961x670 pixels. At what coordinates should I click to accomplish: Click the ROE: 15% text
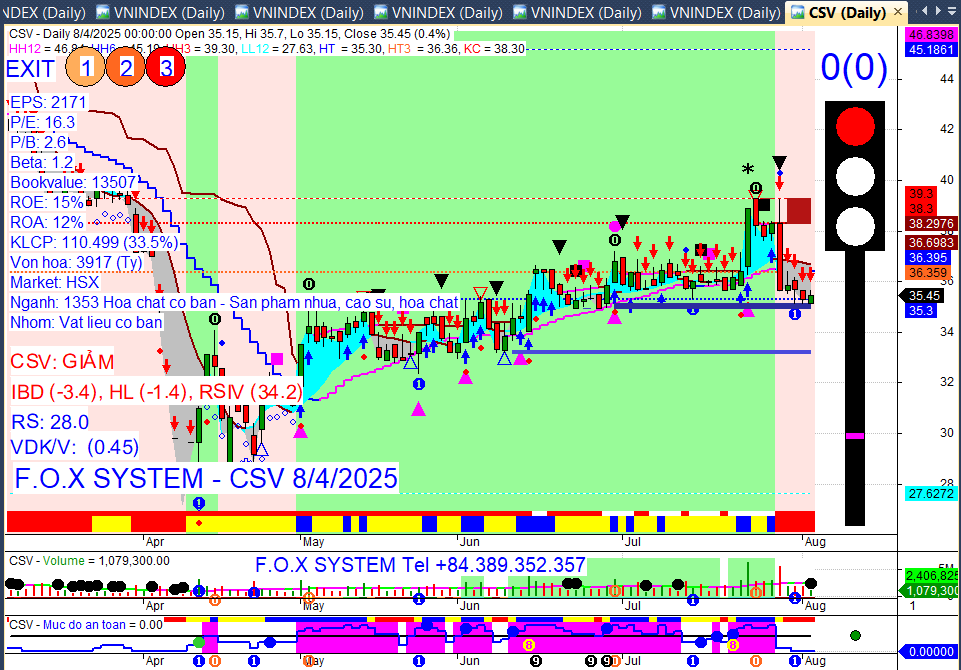point(47,202)
